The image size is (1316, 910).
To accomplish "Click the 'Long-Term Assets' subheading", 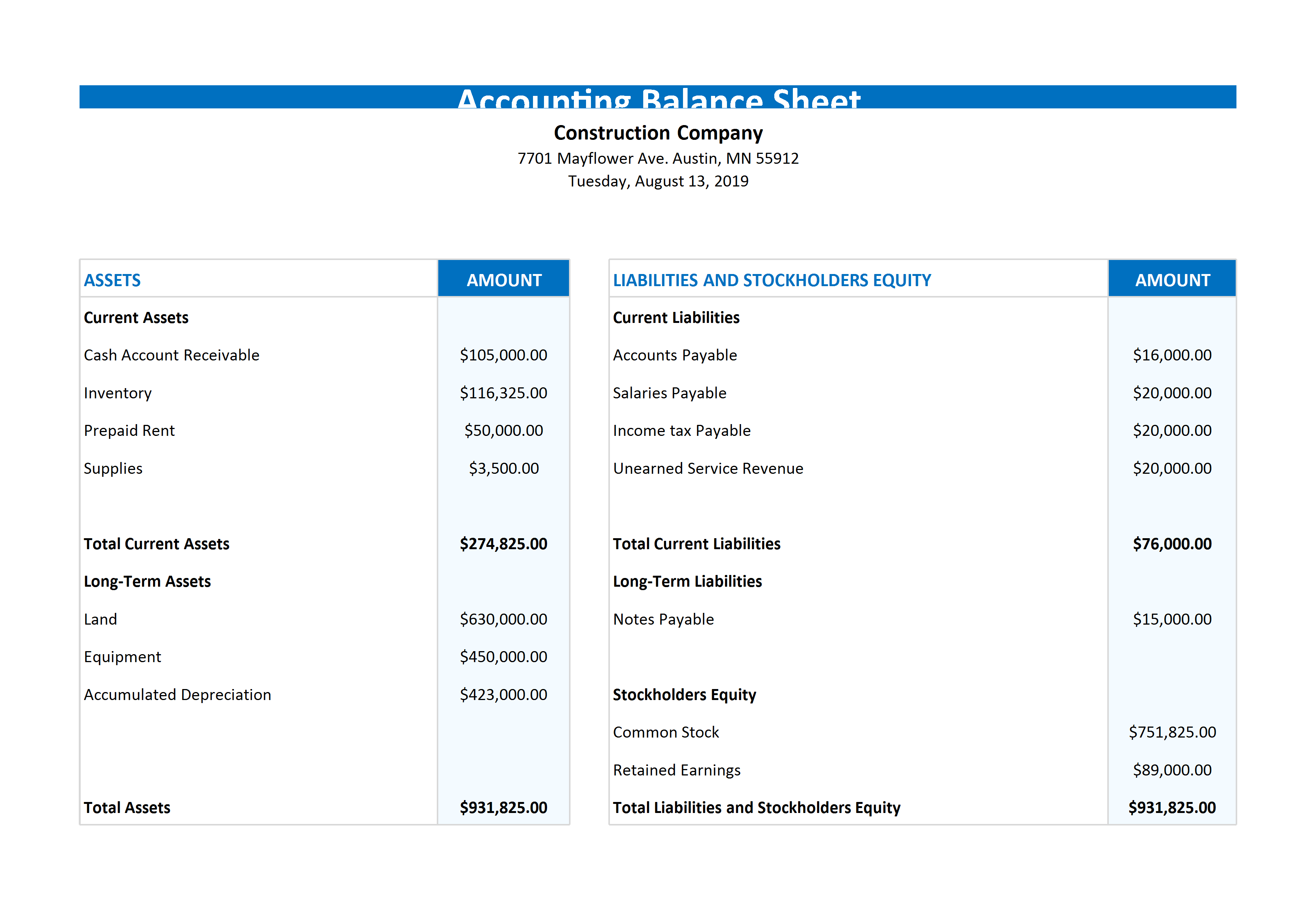I will coord(148,581).
